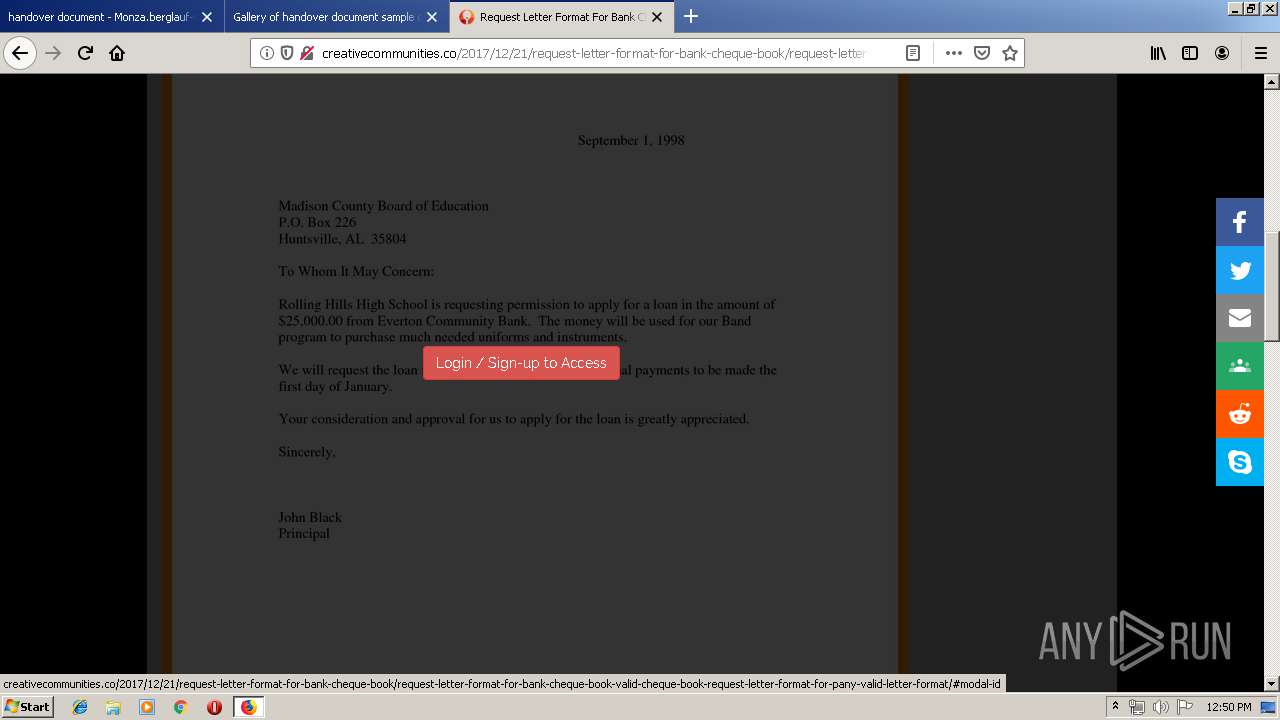The height and width of the screenshot is (720, 1280).
Task: Bookmark this page with star icon
Action: click(x=1010, y=53)
